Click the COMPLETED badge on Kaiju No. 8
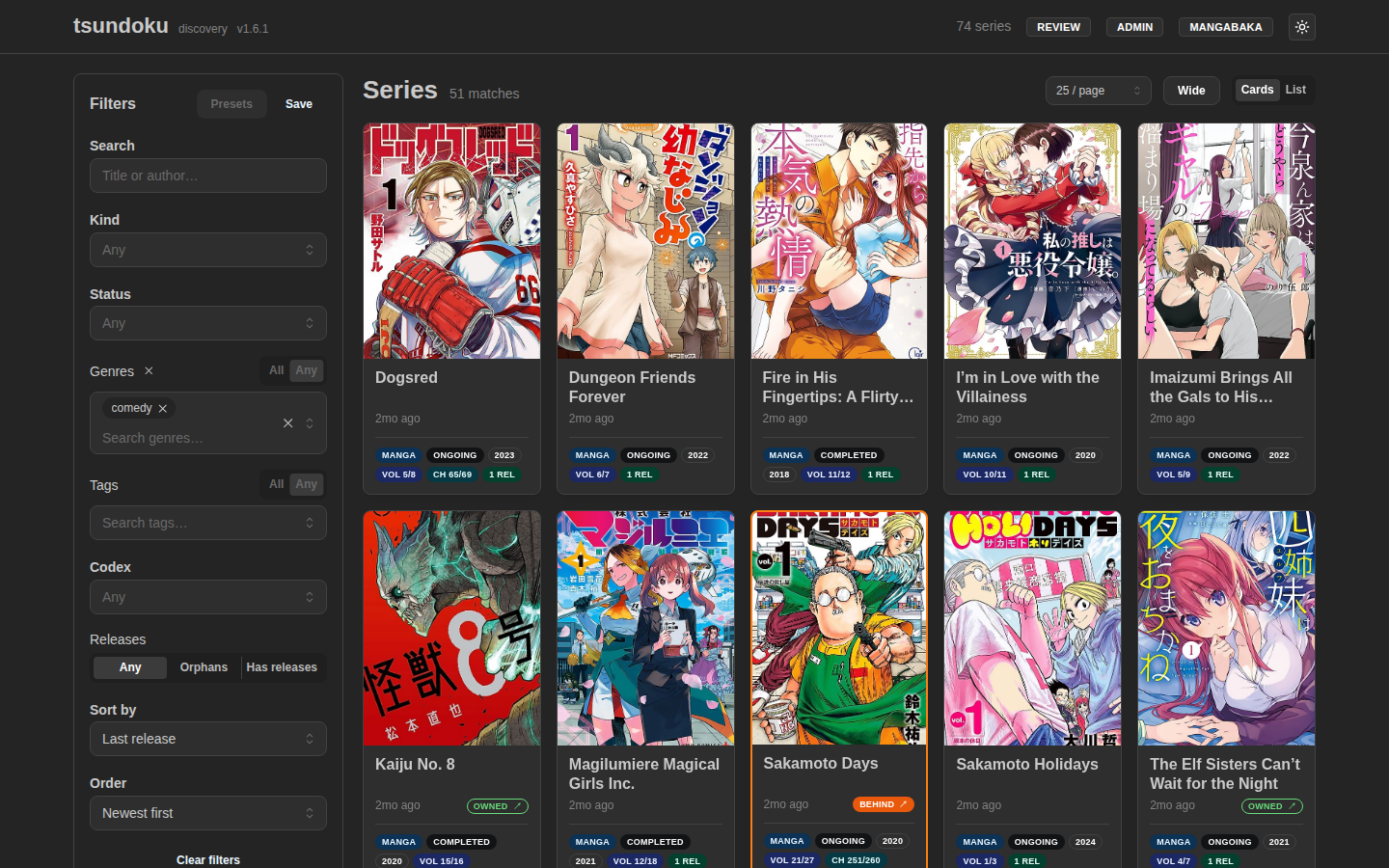Image resolution: width=1389 pixels, height=868 pixels. tap(461, 842)
